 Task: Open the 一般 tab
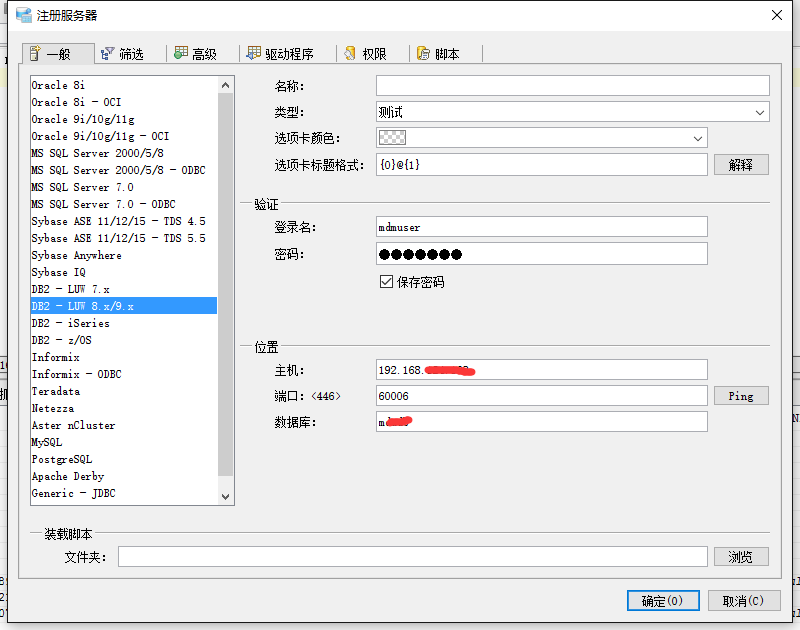click(x=58, y=54)
